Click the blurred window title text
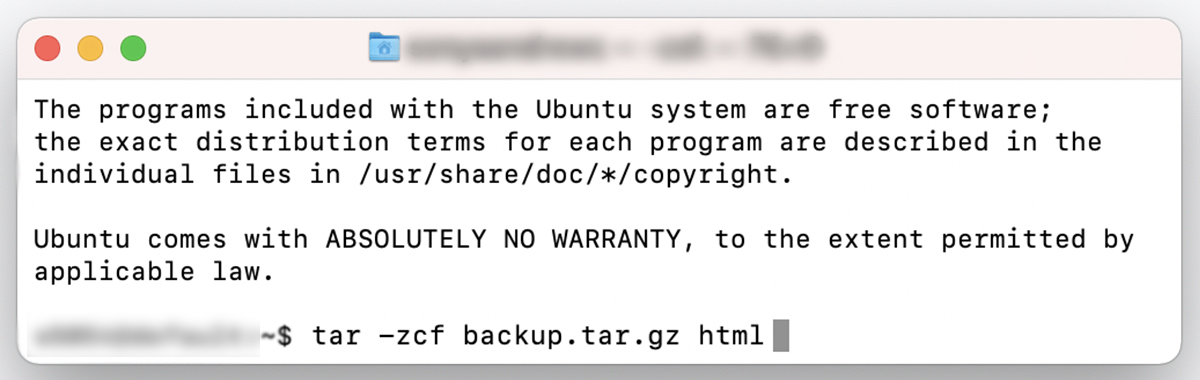Viewport: 1200px width, 380px height. (617, 47)
